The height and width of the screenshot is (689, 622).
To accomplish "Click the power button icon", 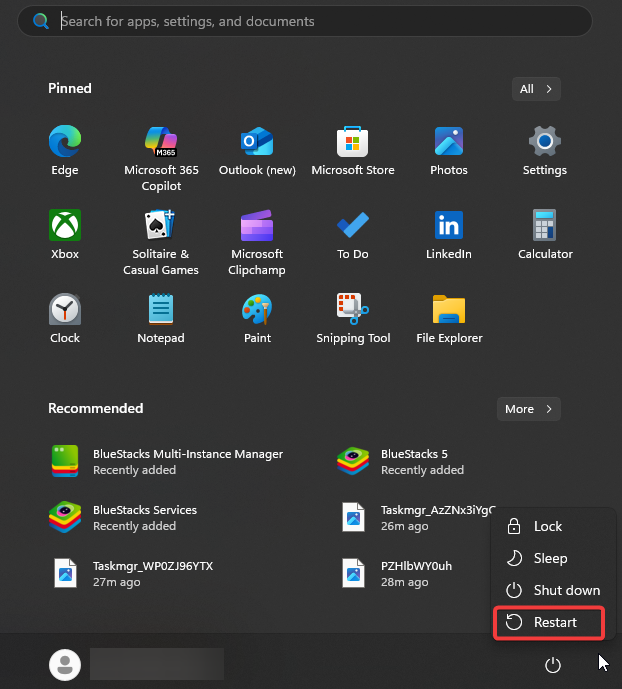I will (x=553, y=665).
